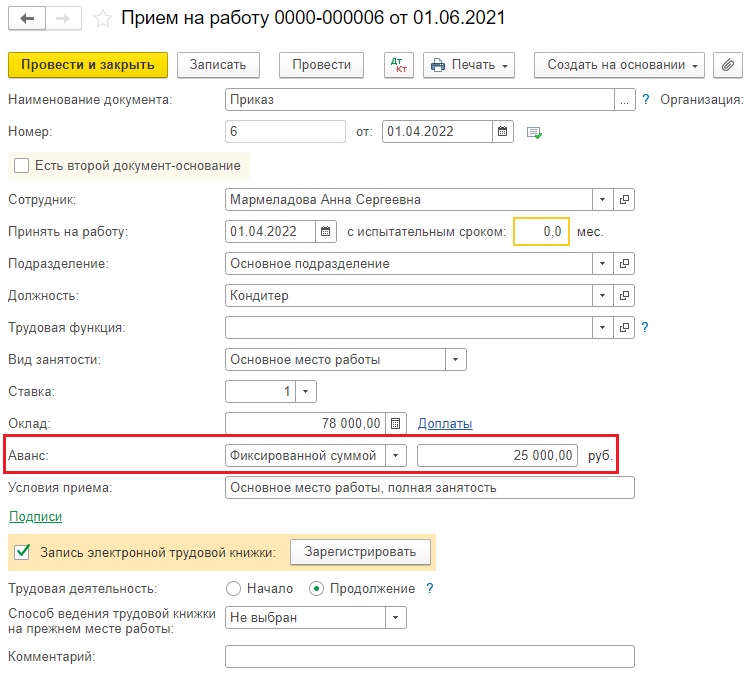This screenshot has height=678, width=748.
Task: Click the Сотрудник field Мармеладова Анна Сергеевна
Action: 409,199
